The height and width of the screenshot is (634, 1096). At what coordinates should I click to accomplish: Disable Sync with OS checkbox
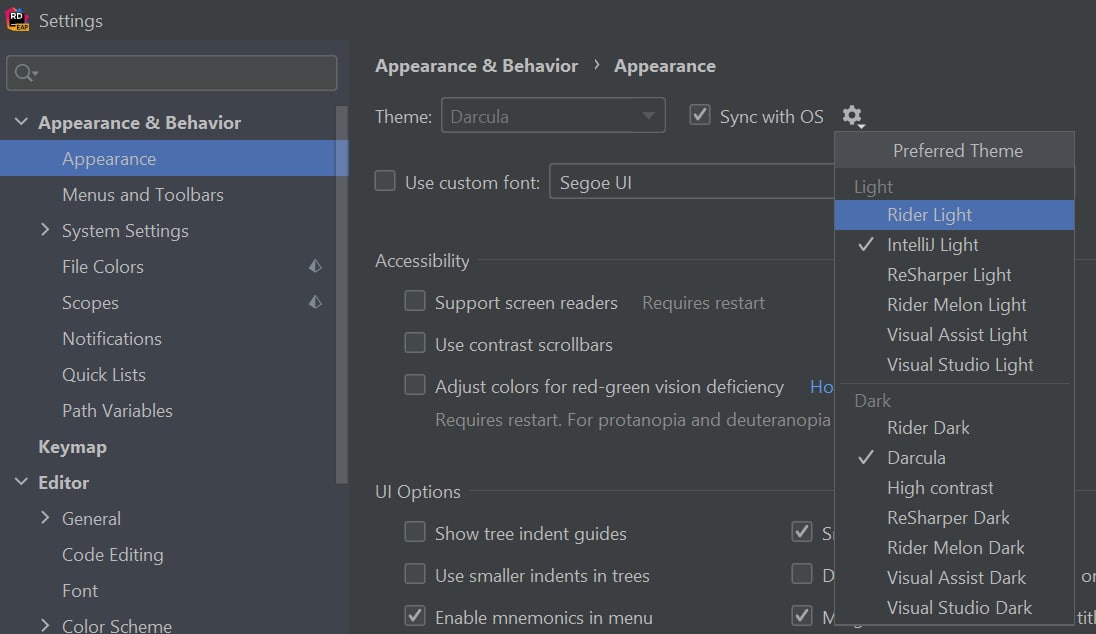pos(700,115)
